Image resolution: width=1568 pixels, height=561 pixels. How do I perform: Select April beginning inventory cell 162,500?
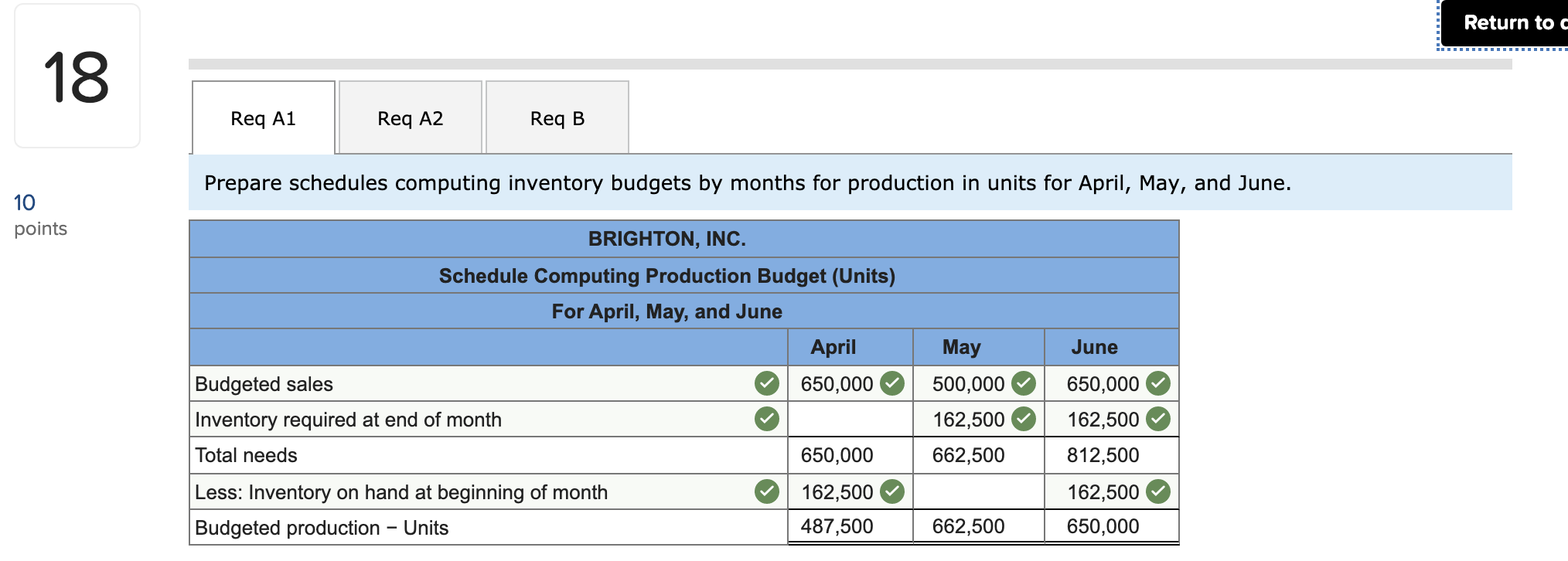[x=850, y=491]
